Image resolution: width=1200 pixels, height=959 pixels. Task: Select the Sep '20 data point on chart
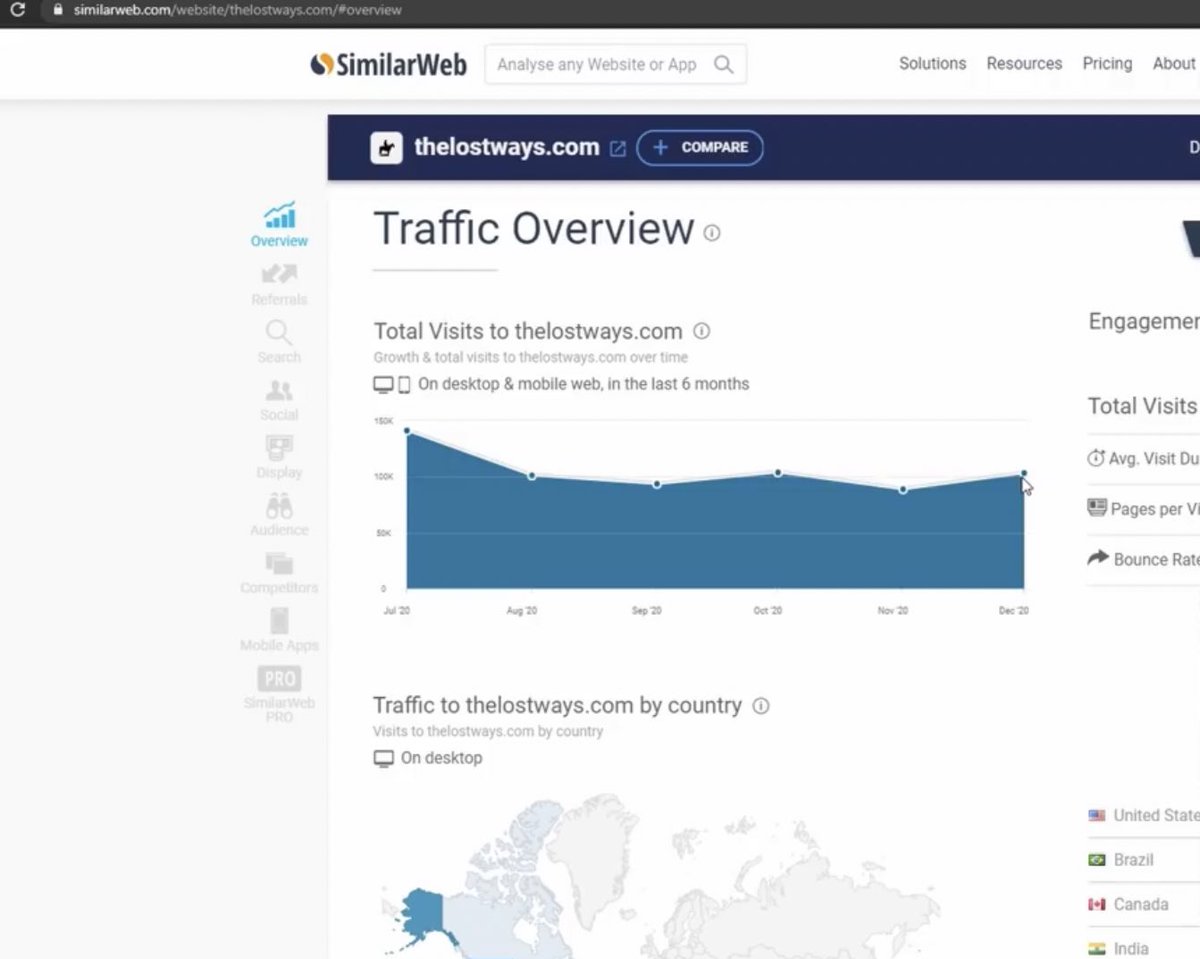[657, 484]
